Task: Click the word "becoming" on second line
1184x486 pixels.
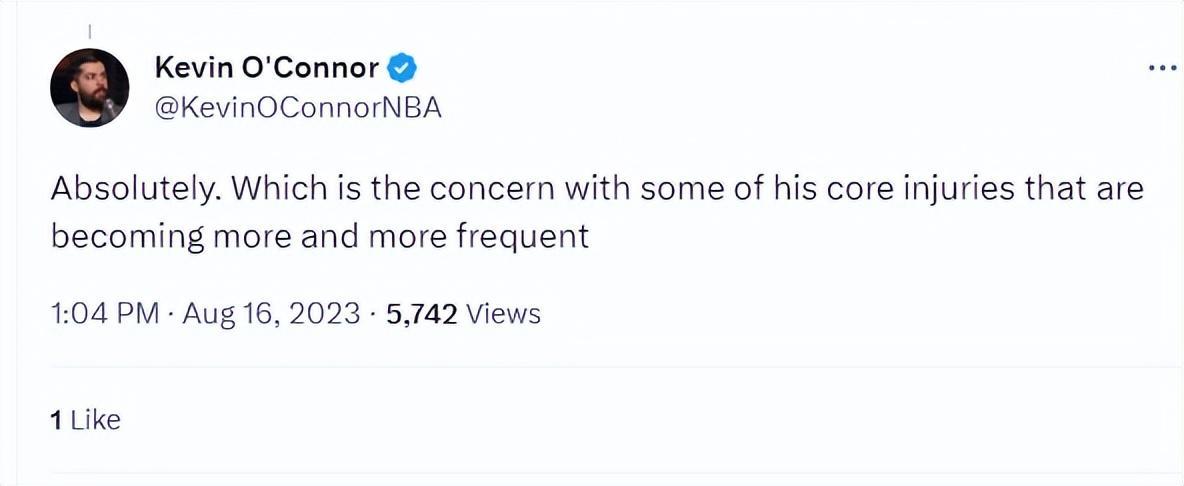Action: [125, 238]
